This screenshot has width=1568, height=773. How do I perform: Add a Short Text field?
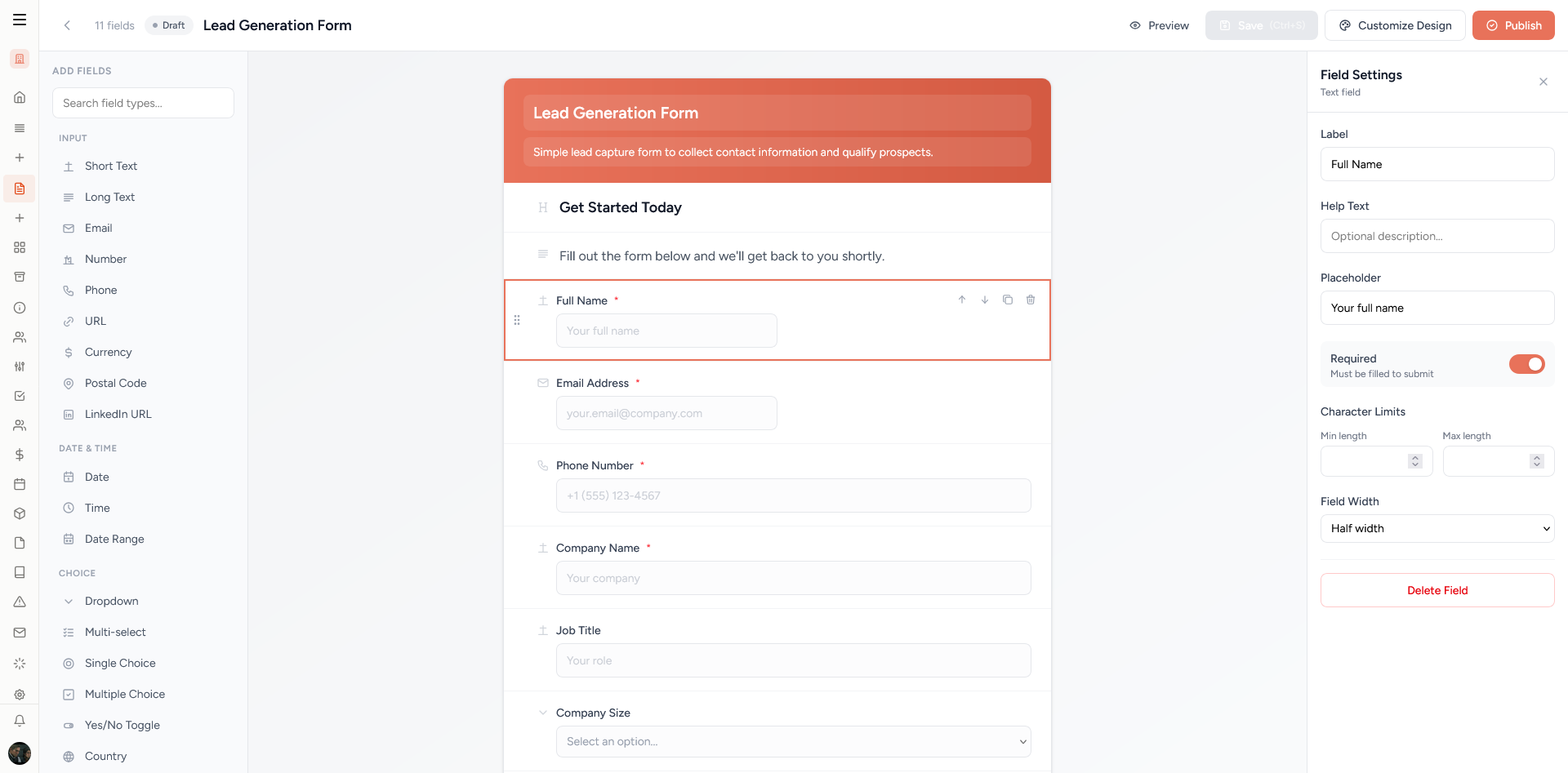click(x=110, y=166)
